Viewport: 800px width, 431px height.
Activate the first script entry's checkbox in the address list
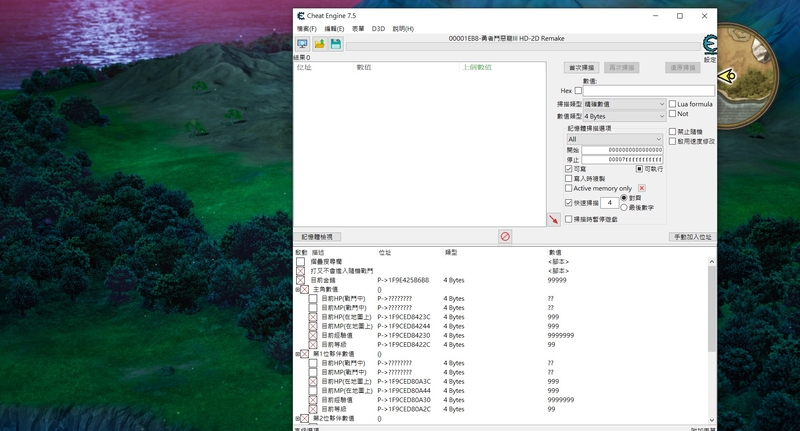tap(301, 262)
